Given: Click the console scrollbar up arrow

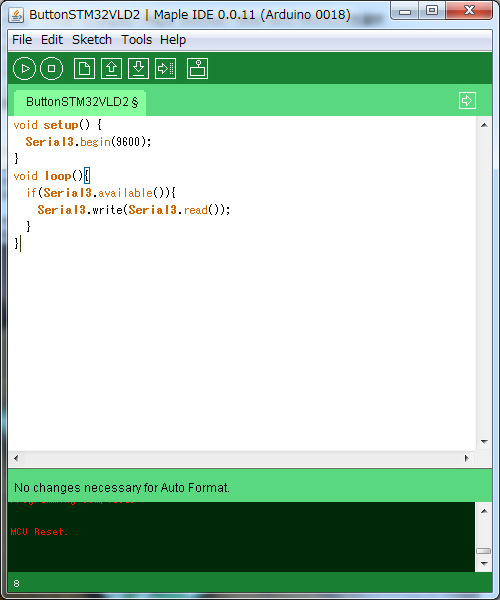Looking at the screenshot, I should (484, 511).
